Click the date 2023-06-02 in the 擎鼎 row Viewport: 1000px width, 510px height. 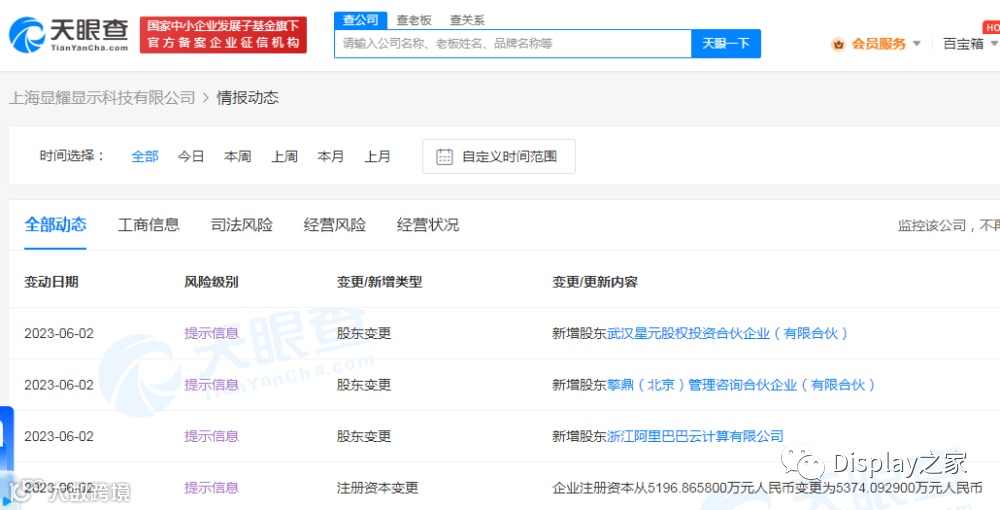59,385
